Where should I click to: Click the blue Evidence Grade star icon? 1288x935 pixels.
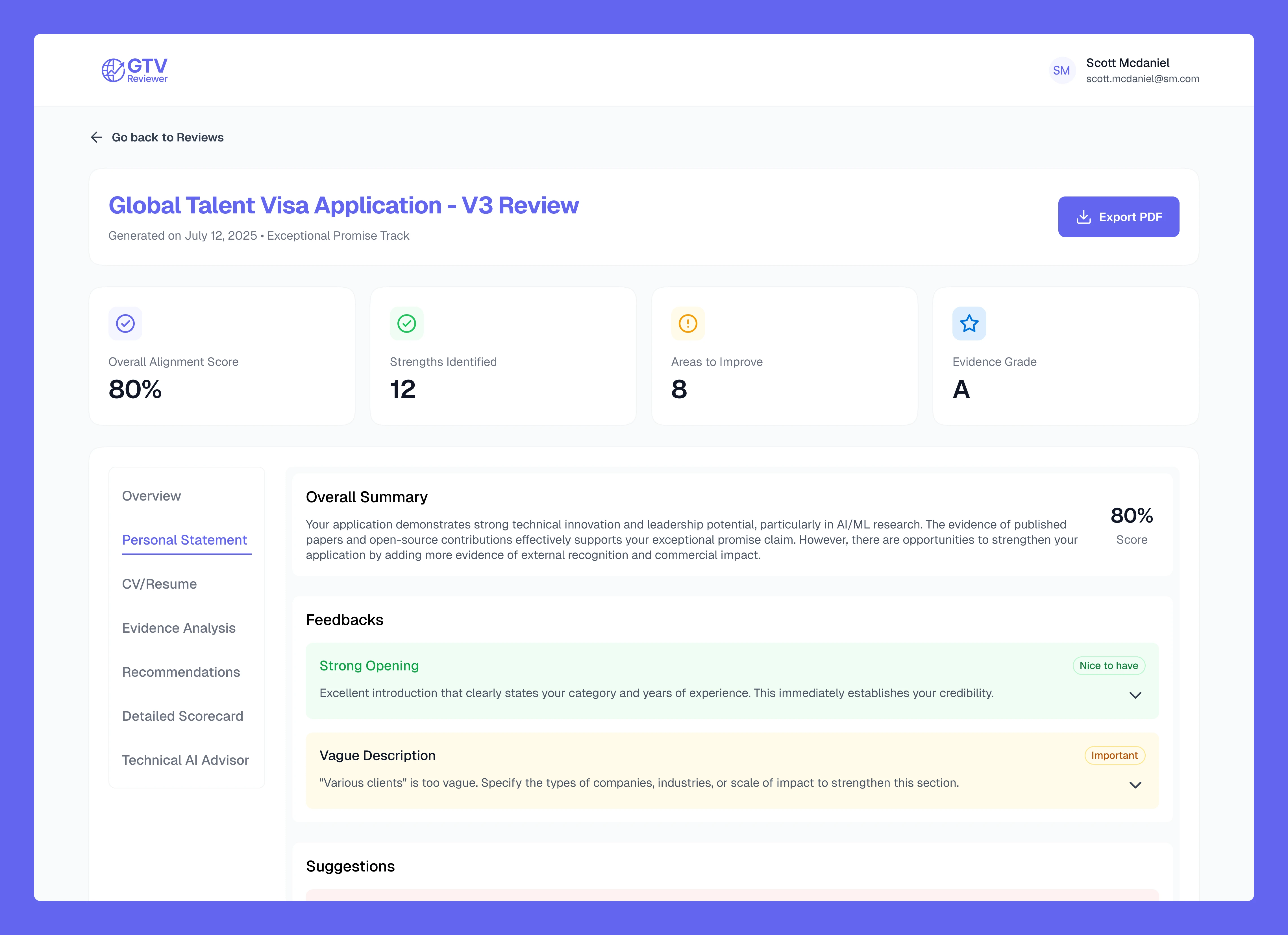coord(969,324)
